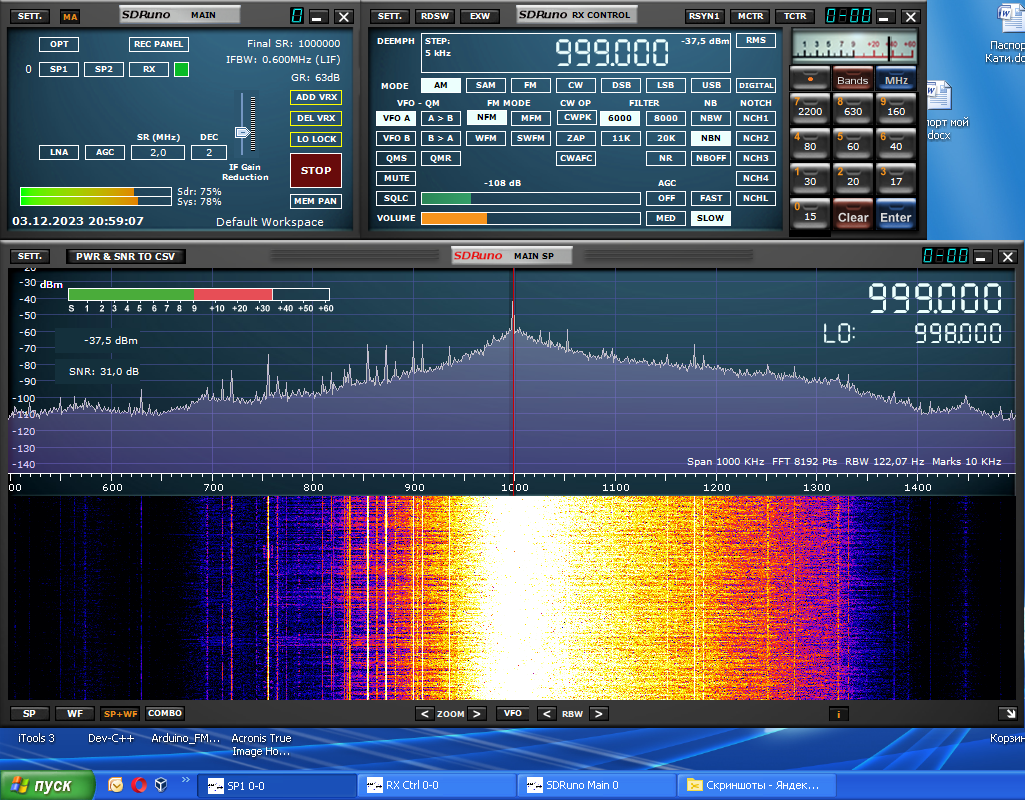This screenshot has height=800, width=1025.
Task: Click PWR & SNR TO CSV button
Action: tap(126, 256)
